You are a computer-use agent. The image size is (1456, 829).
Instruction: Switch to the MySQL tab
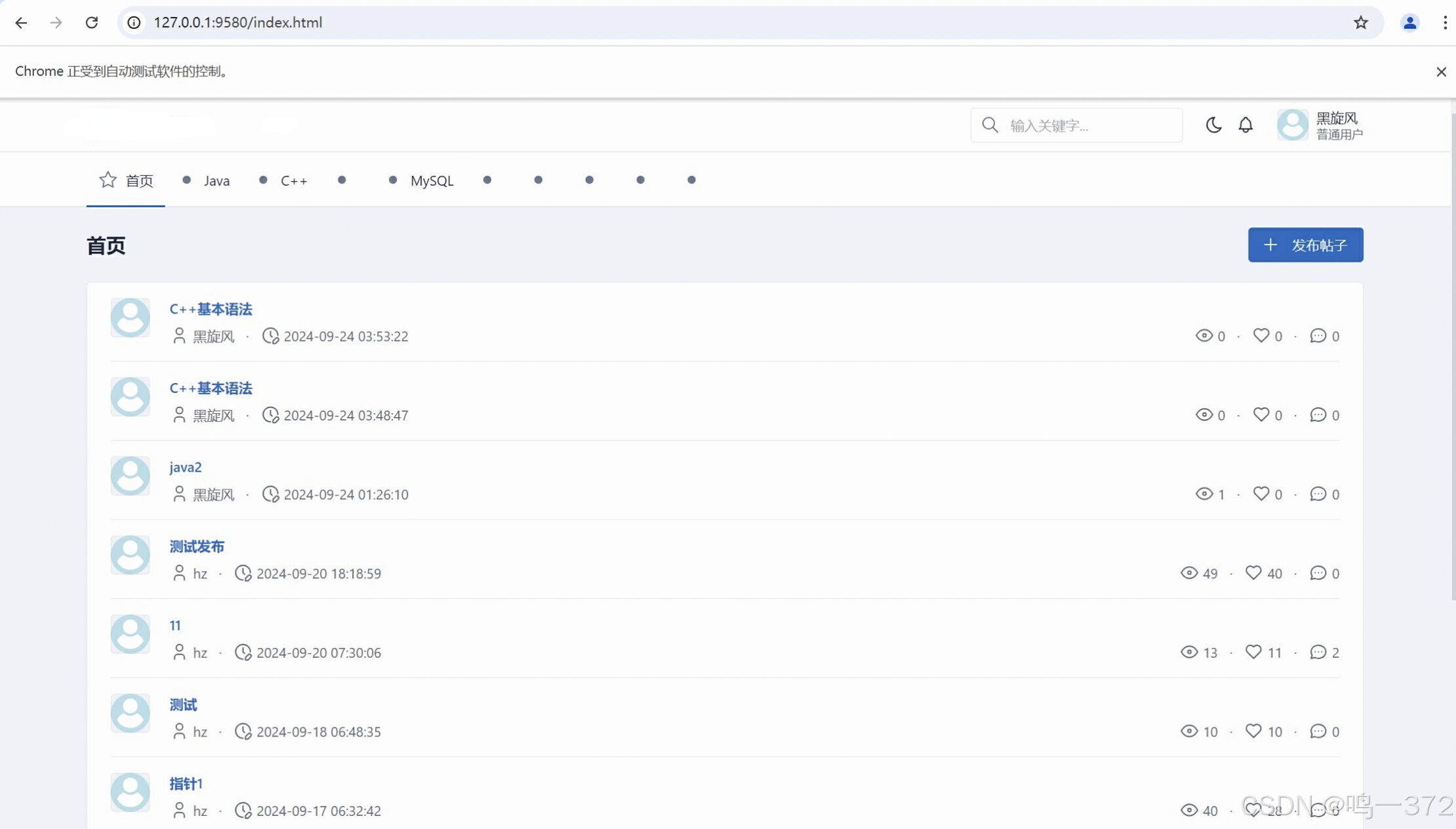coord(431,180)
